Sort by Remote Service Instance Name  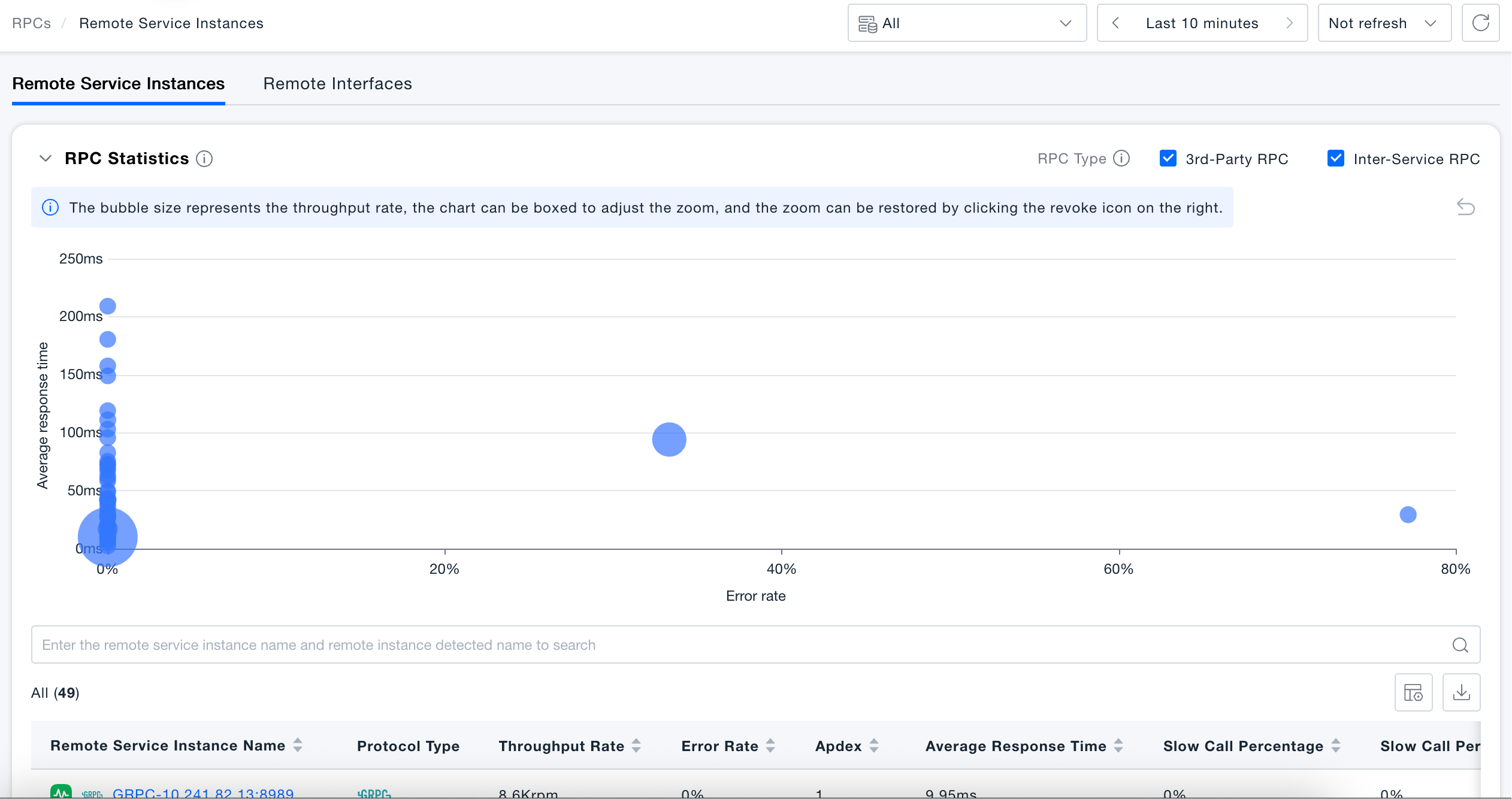click(x=298, y=746)
